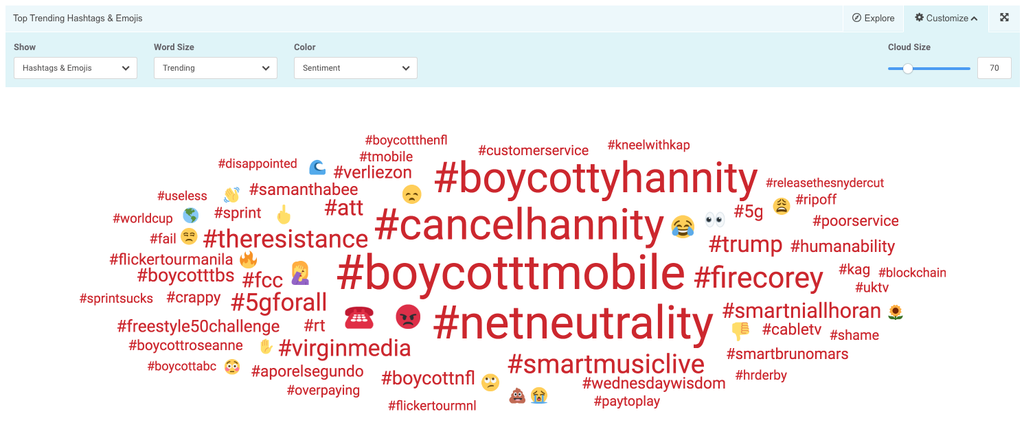
Task: Click the red telephone emoji
Action: click(359, 318)
